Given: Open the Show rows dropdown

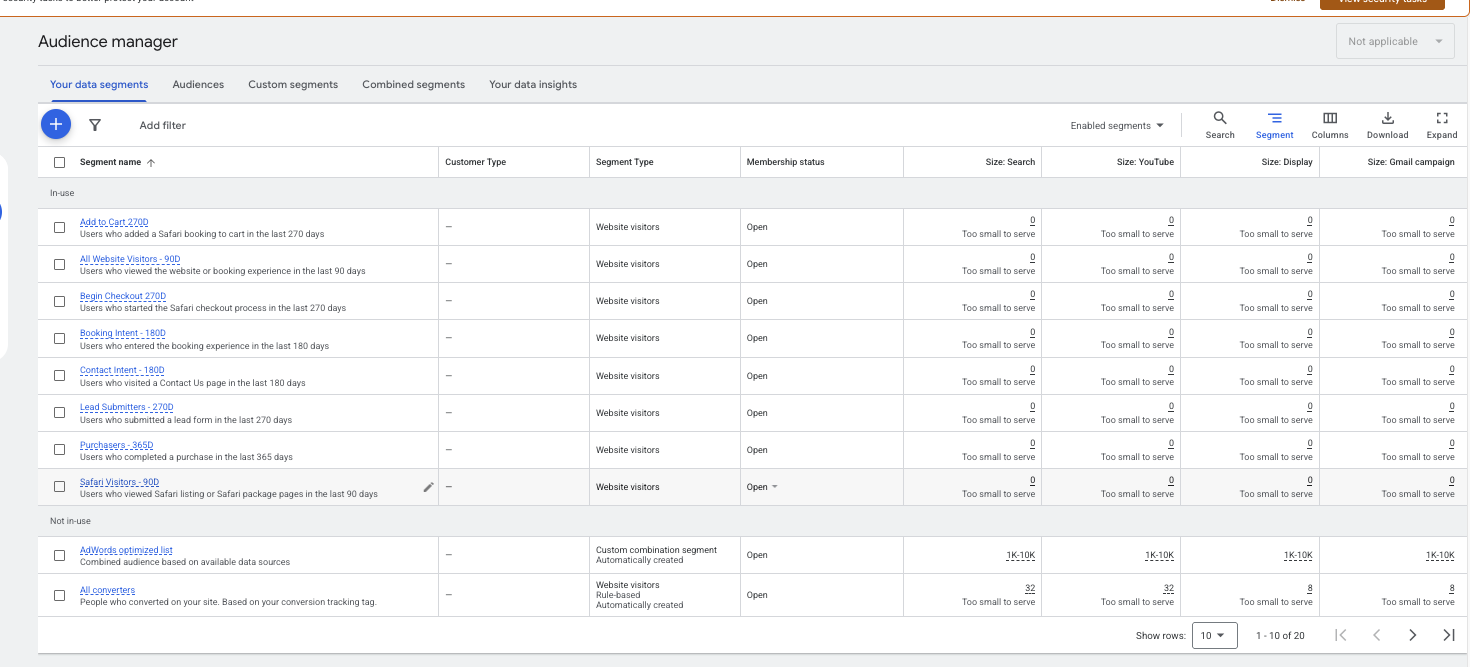Looking at the screenshot, I should [x=1214, y=635].
